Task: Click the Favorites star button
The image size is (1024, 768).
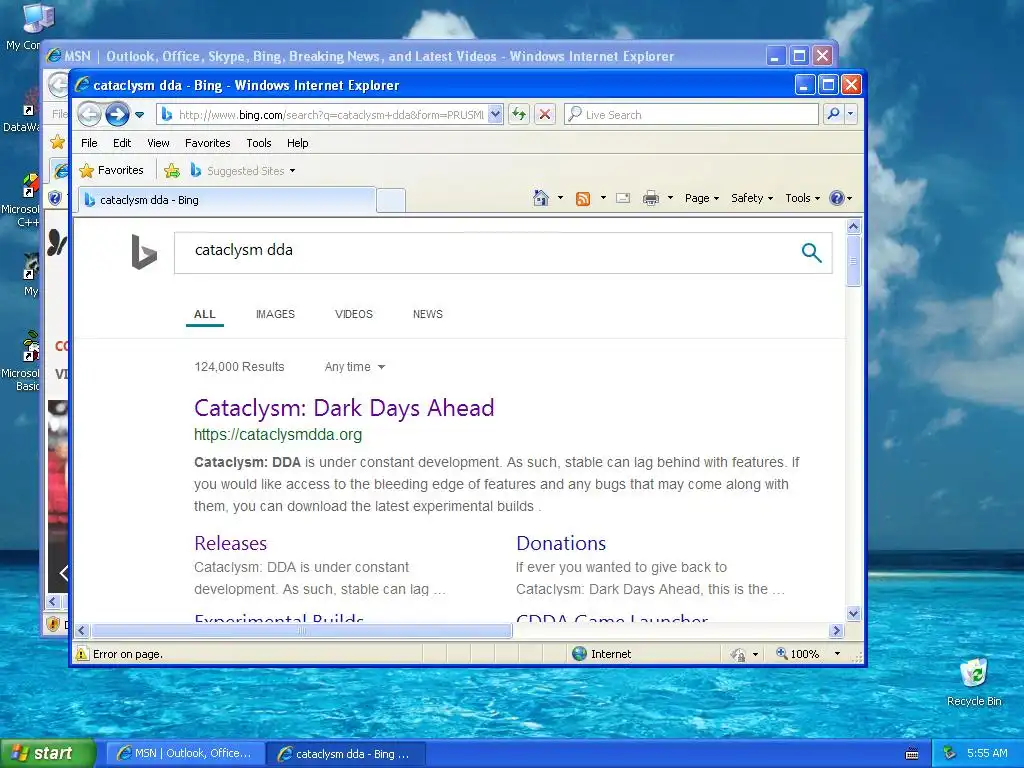Action: pos(111,170)
